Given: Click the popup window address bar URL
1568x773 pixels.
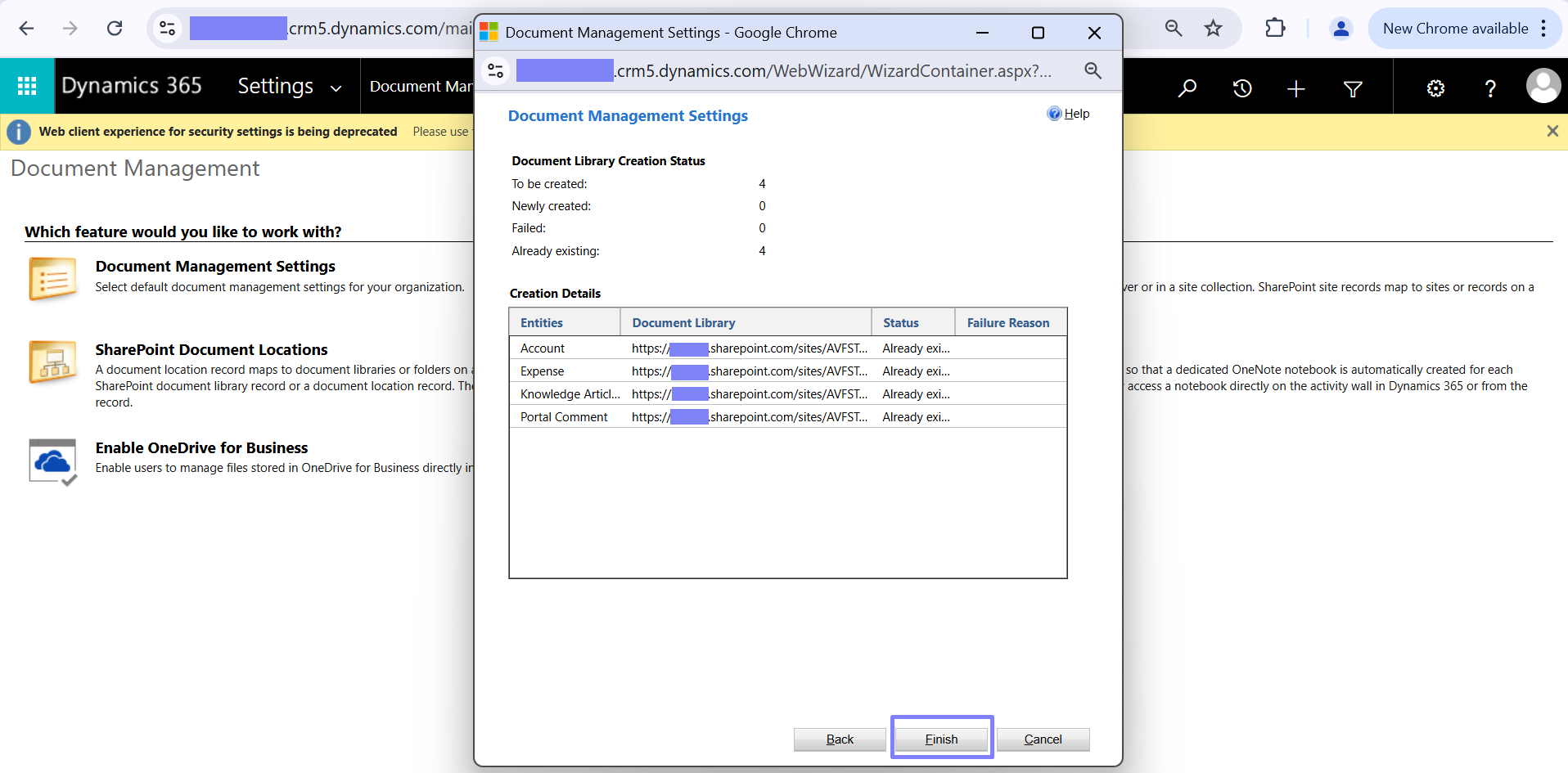Looking at the screenshot, I should 784,71.
